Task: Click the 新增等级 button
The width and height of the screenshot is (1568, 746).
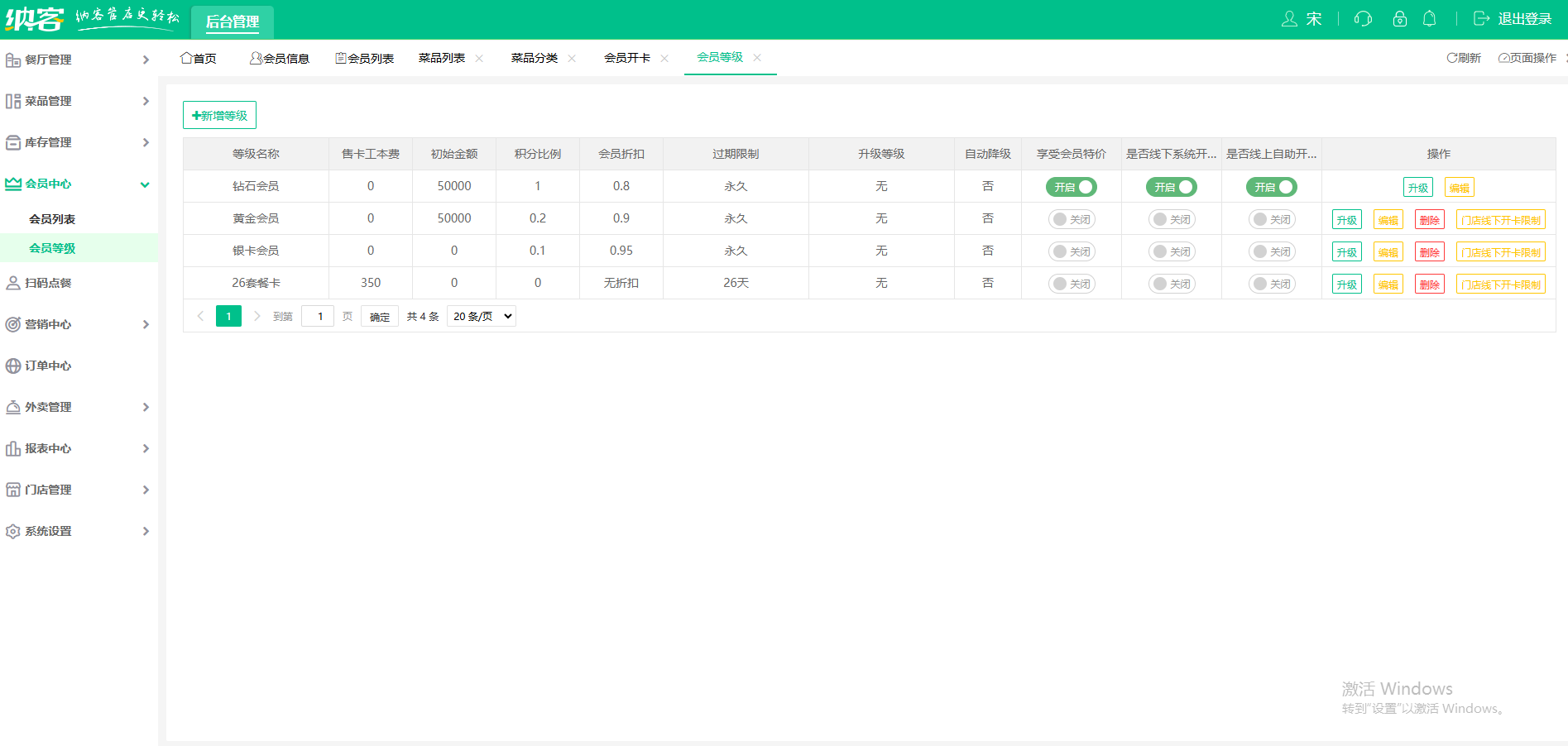Action: [219, 116]
